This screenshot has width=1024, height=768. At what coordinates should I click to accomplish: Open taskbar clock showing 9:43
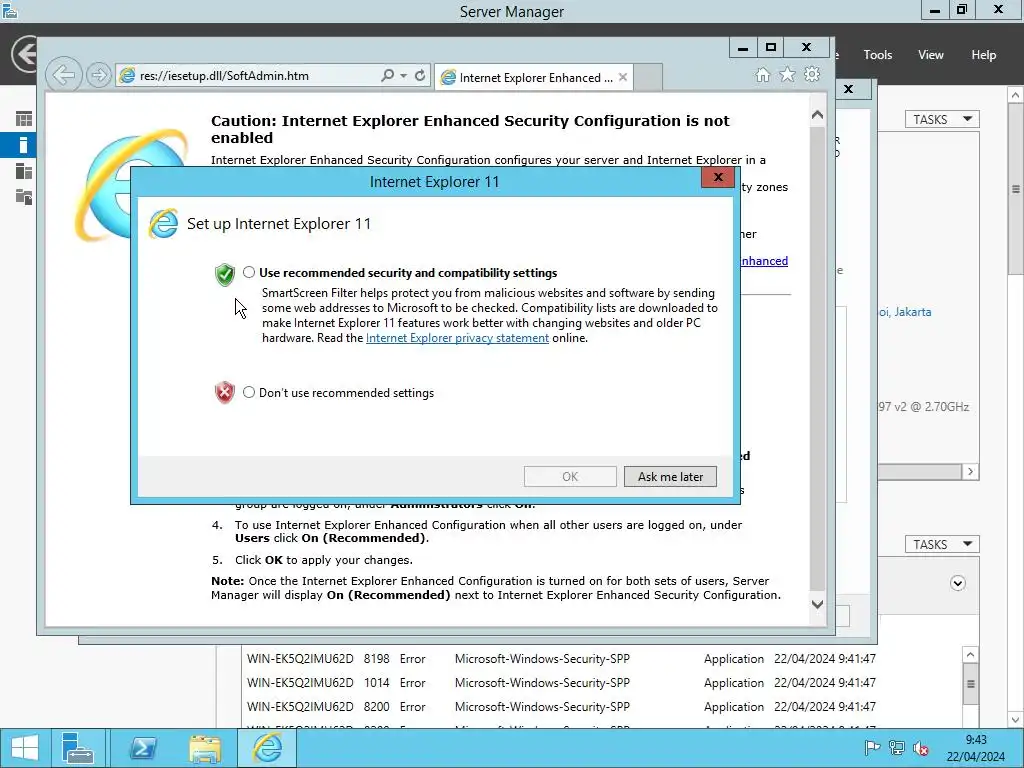[976, 748]
